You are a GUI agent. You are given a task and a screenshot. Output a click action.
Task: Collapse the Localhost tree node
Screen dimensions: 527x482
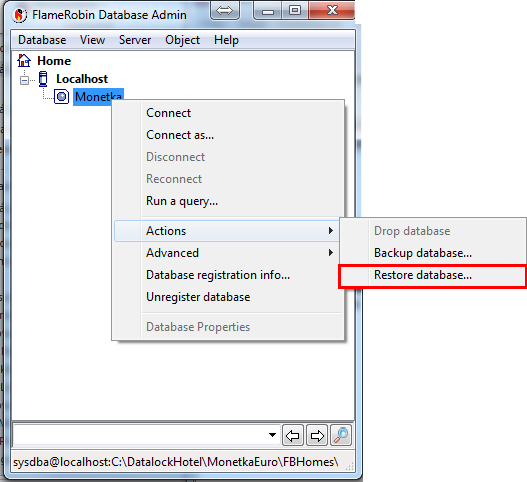(24, 80)
